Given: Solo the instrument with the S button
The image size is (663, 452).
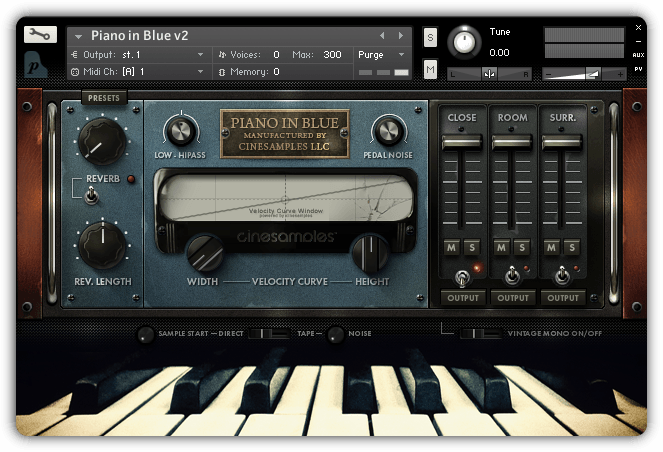Looking at the screenshot, I should (430, 37).
